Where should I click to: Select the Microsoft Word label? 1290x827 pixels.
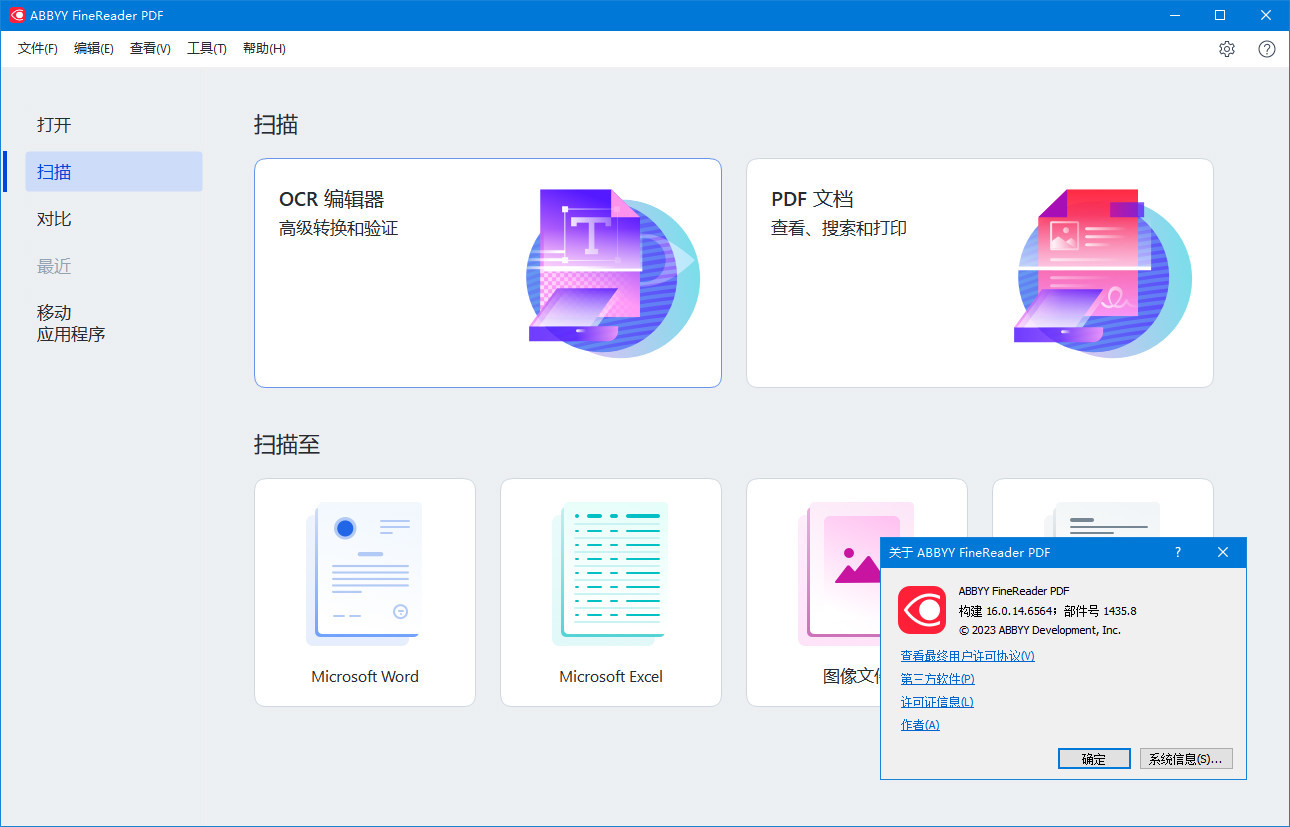coord(365,677)
